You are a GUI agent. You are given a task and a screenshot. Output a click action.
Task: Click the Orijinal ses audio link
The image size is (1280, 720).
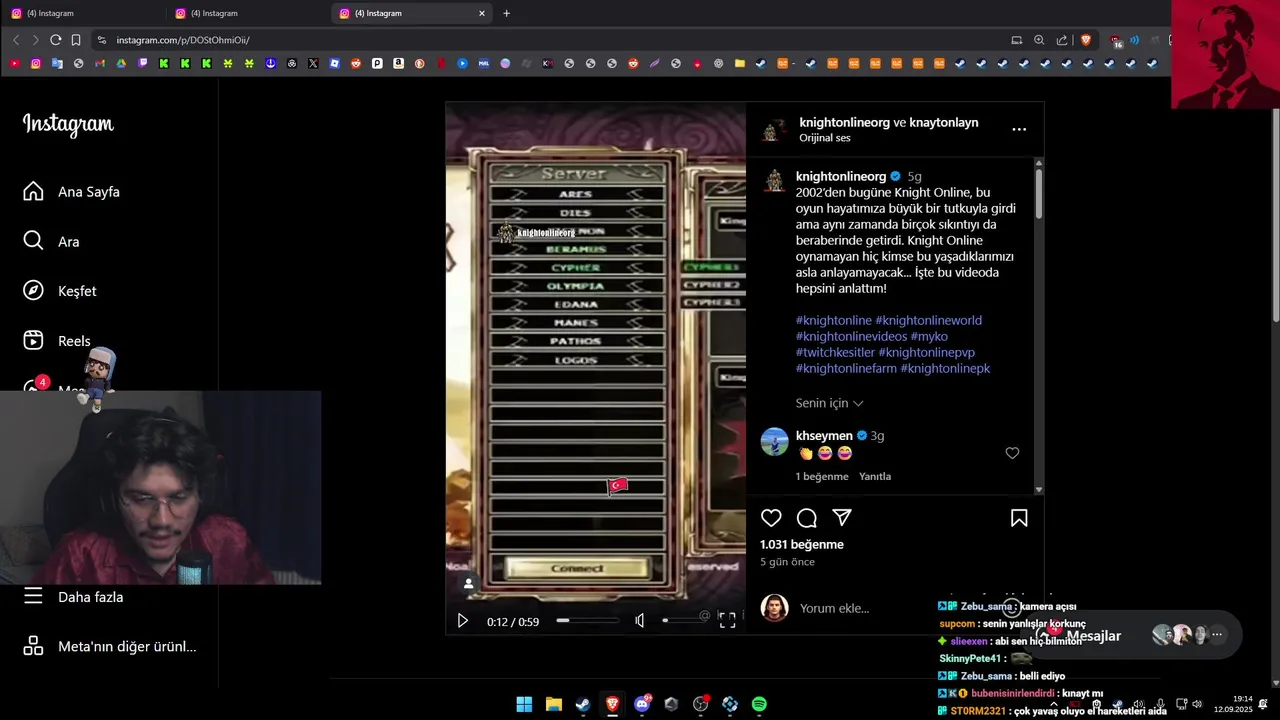tap(825, 138)
